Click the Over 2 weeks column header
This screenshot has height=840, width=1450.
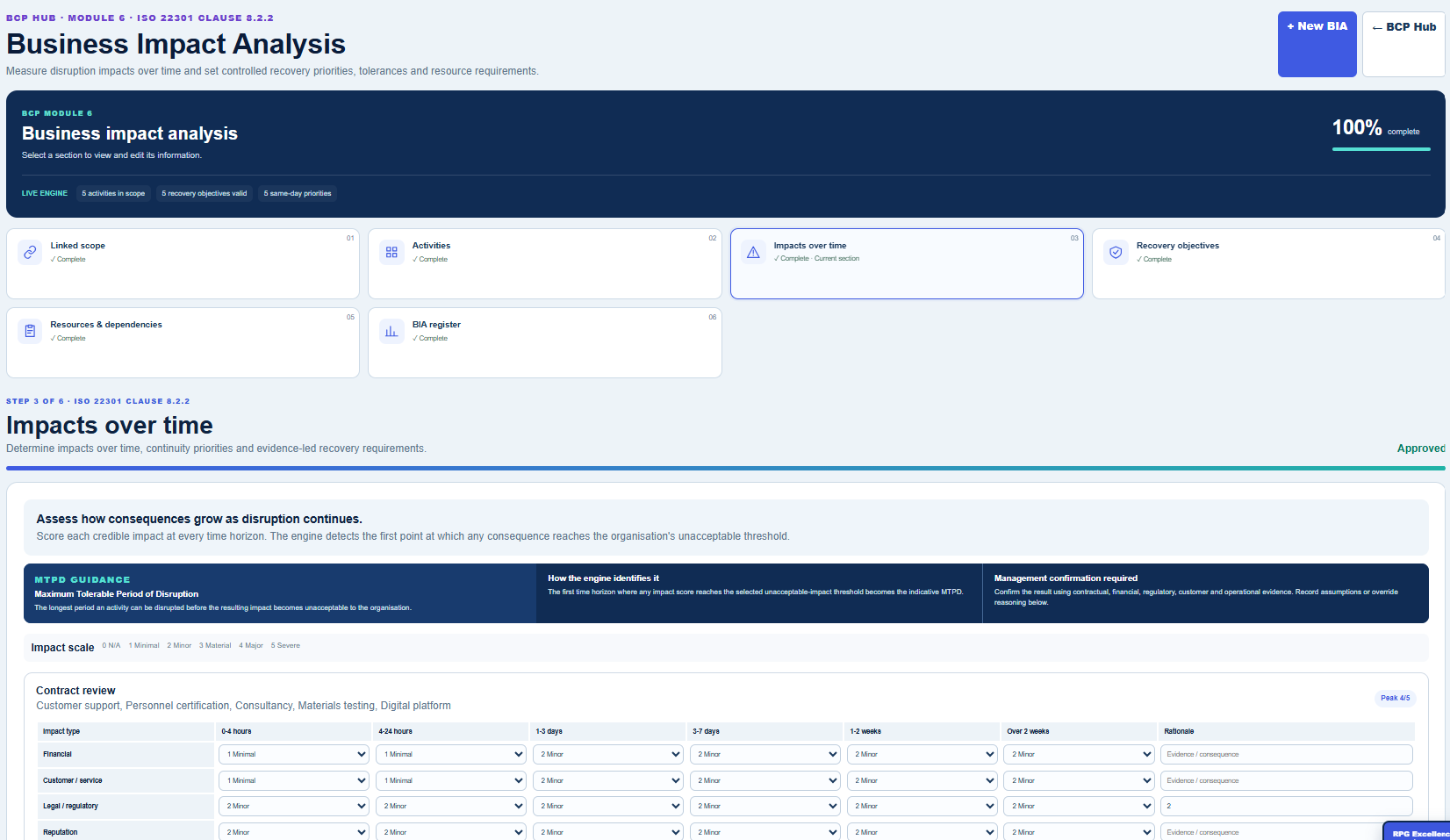(x=1079, y=731)
